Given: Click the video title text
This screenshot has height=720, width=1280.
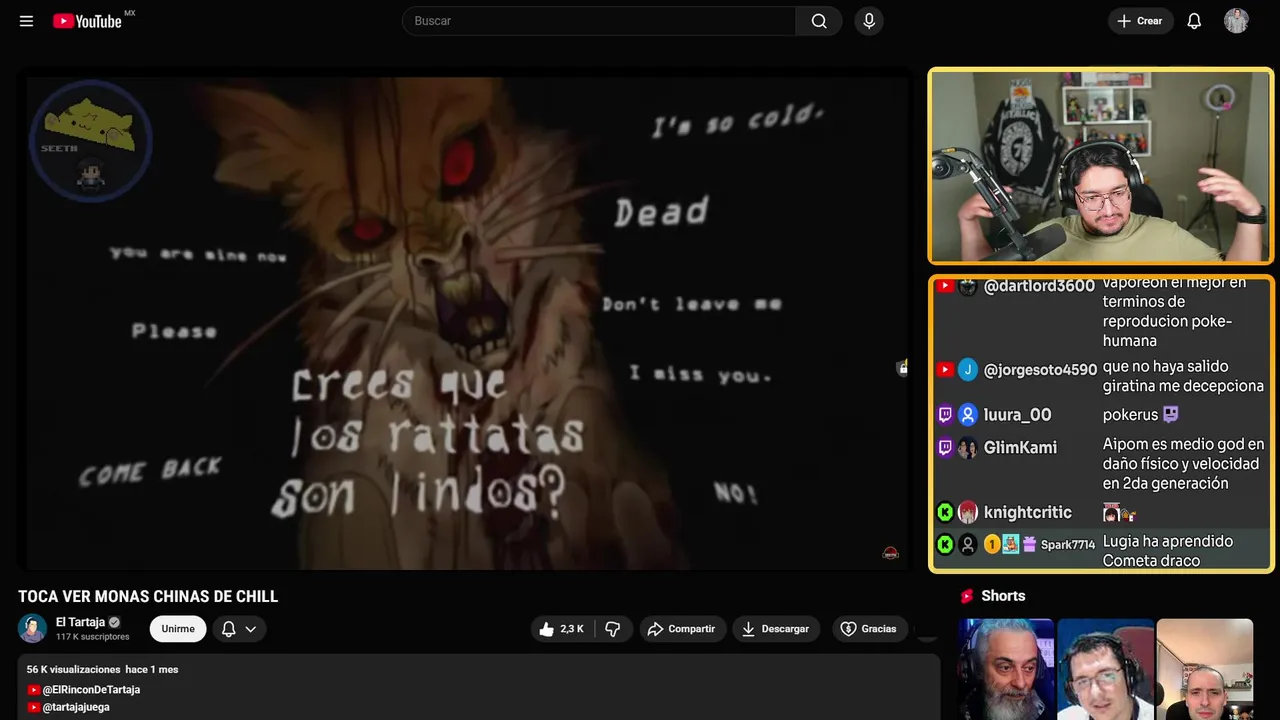Looking at the screenshot, I should tap(148, 597).
